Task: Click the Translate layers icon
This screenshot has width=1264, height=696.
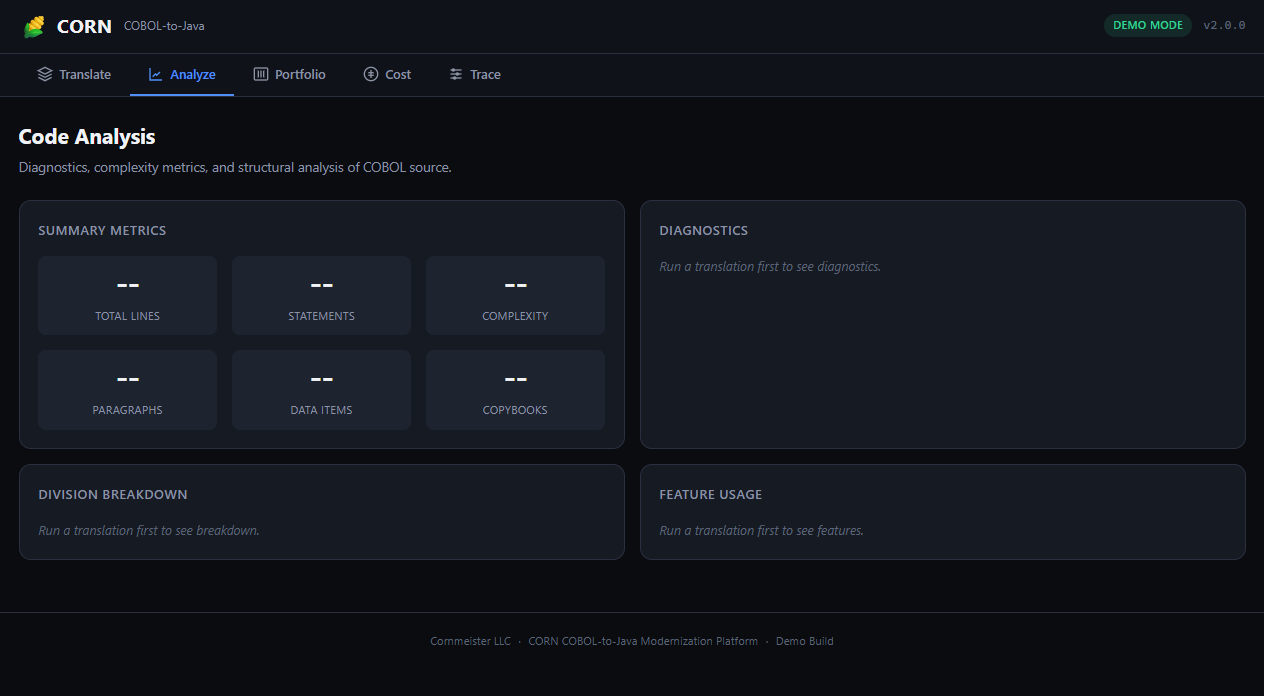Action: 45,74
